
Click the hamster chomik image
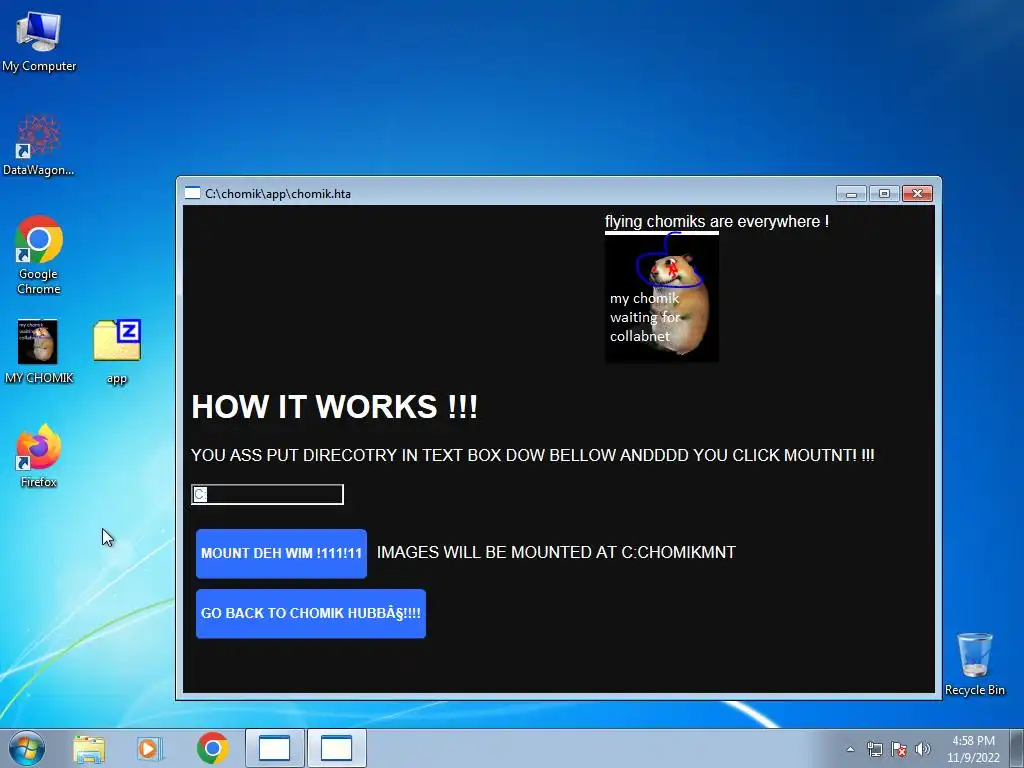pyautogui.click(x=662, y=297)
